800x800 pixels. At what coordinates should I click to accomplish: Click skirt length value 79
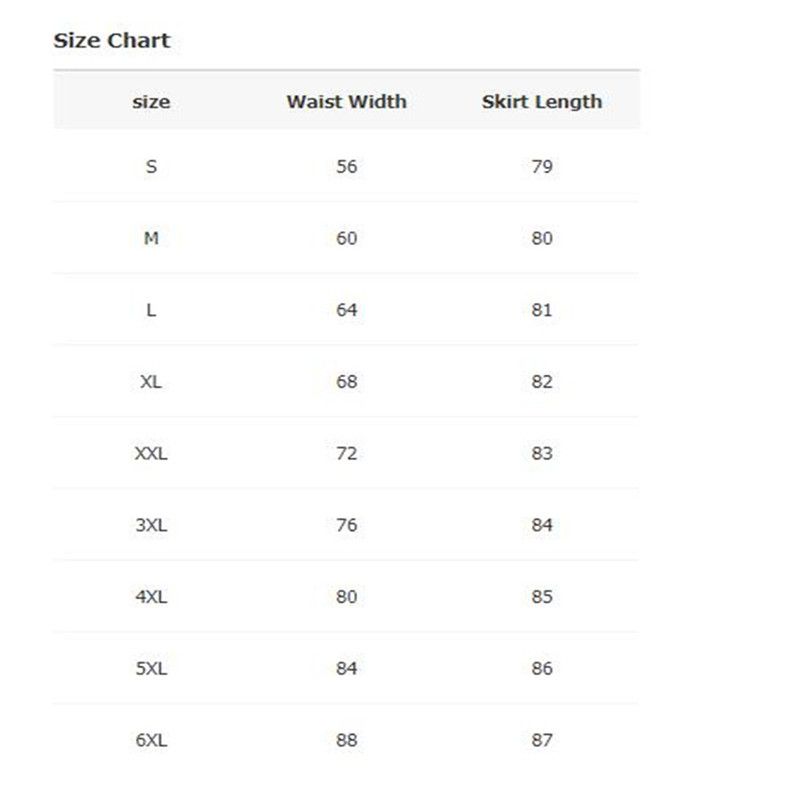[541, 167]
